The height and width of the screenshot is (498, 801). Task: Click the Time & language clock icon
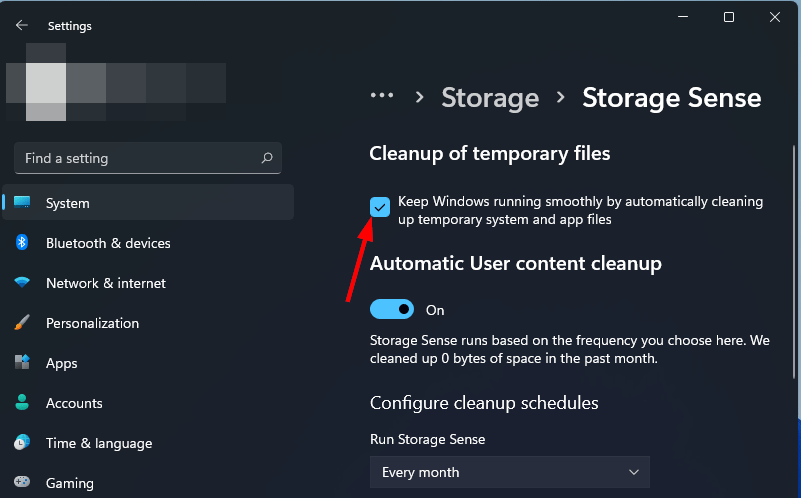pyautogui.click(x=22, y=442)
